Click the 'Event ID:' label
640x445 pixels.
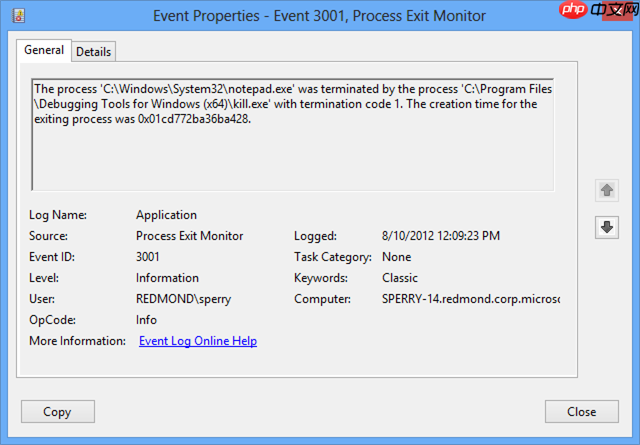click(52, 257)
